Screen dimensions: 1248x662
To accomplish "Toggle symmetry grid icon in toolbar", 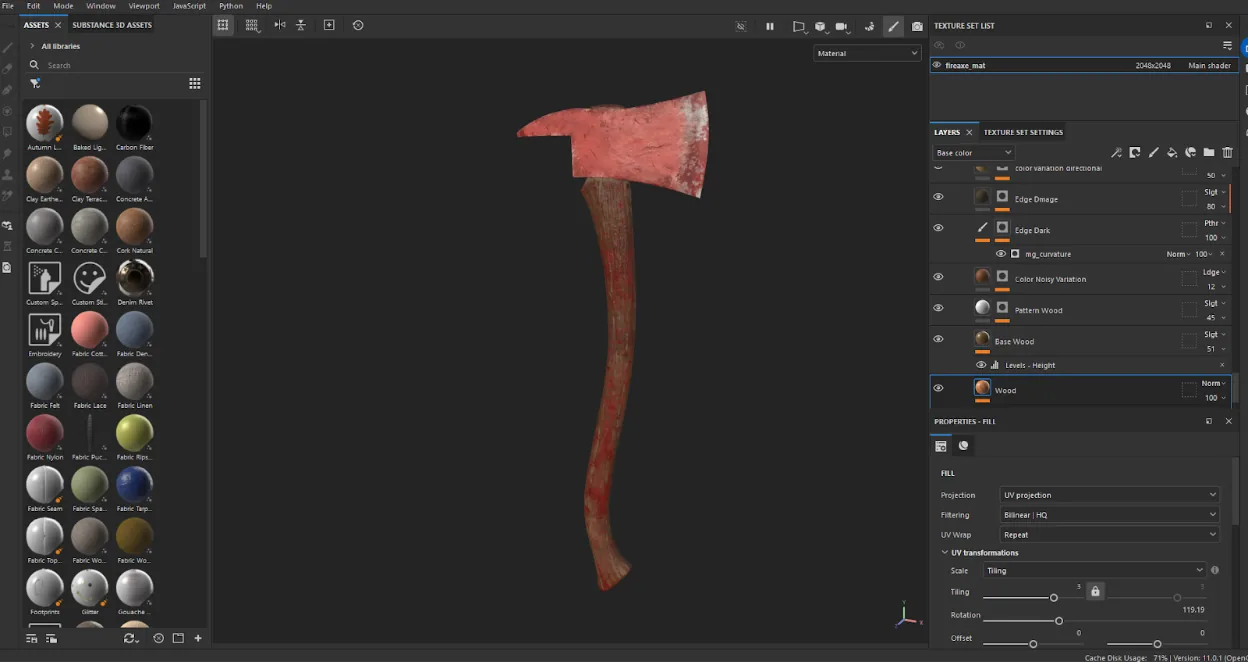I will [x=223, y=25].
